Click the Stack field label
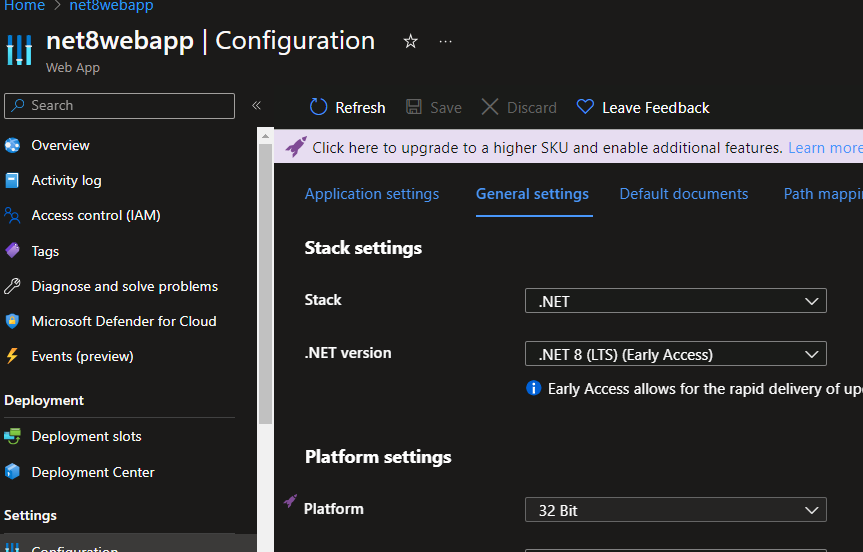The image size is (863, 552). 323,300
